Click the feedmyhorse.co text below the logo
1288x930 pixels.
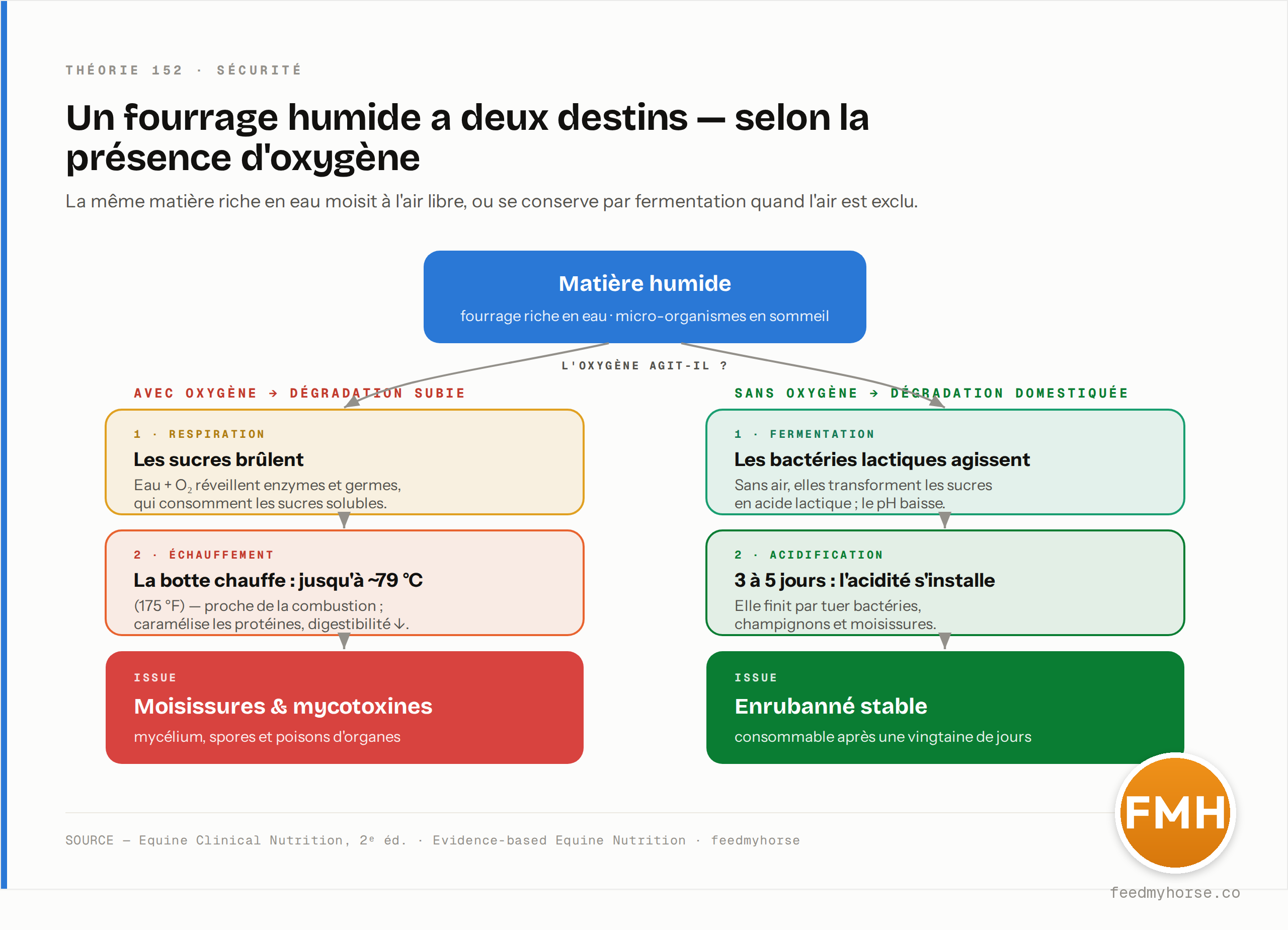[1174, 892]
